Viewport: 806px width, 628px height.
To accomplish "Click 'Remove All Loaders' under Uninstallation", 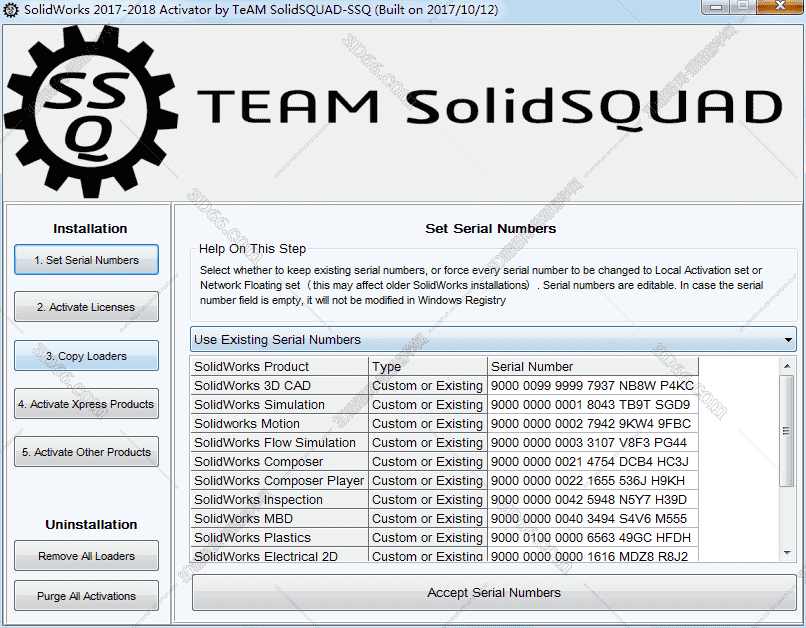I will pos(86,556).
